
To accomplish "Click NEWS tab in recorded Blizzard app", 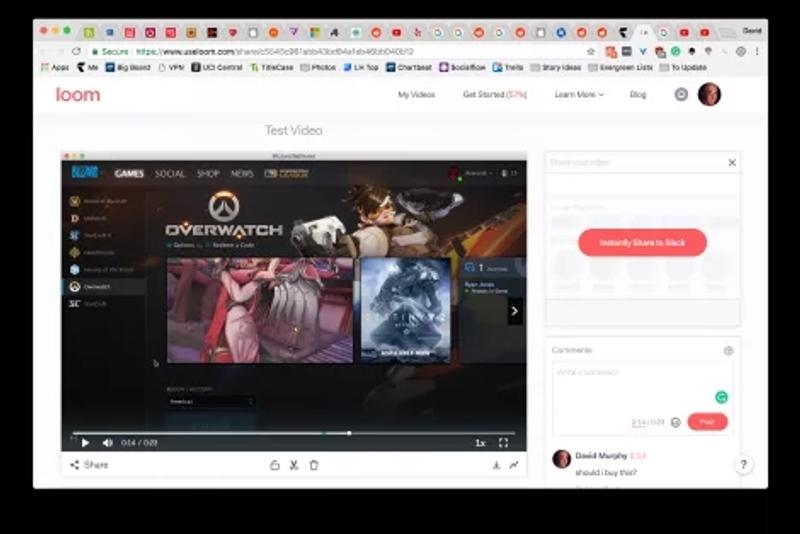I will [x=242, y=173].
